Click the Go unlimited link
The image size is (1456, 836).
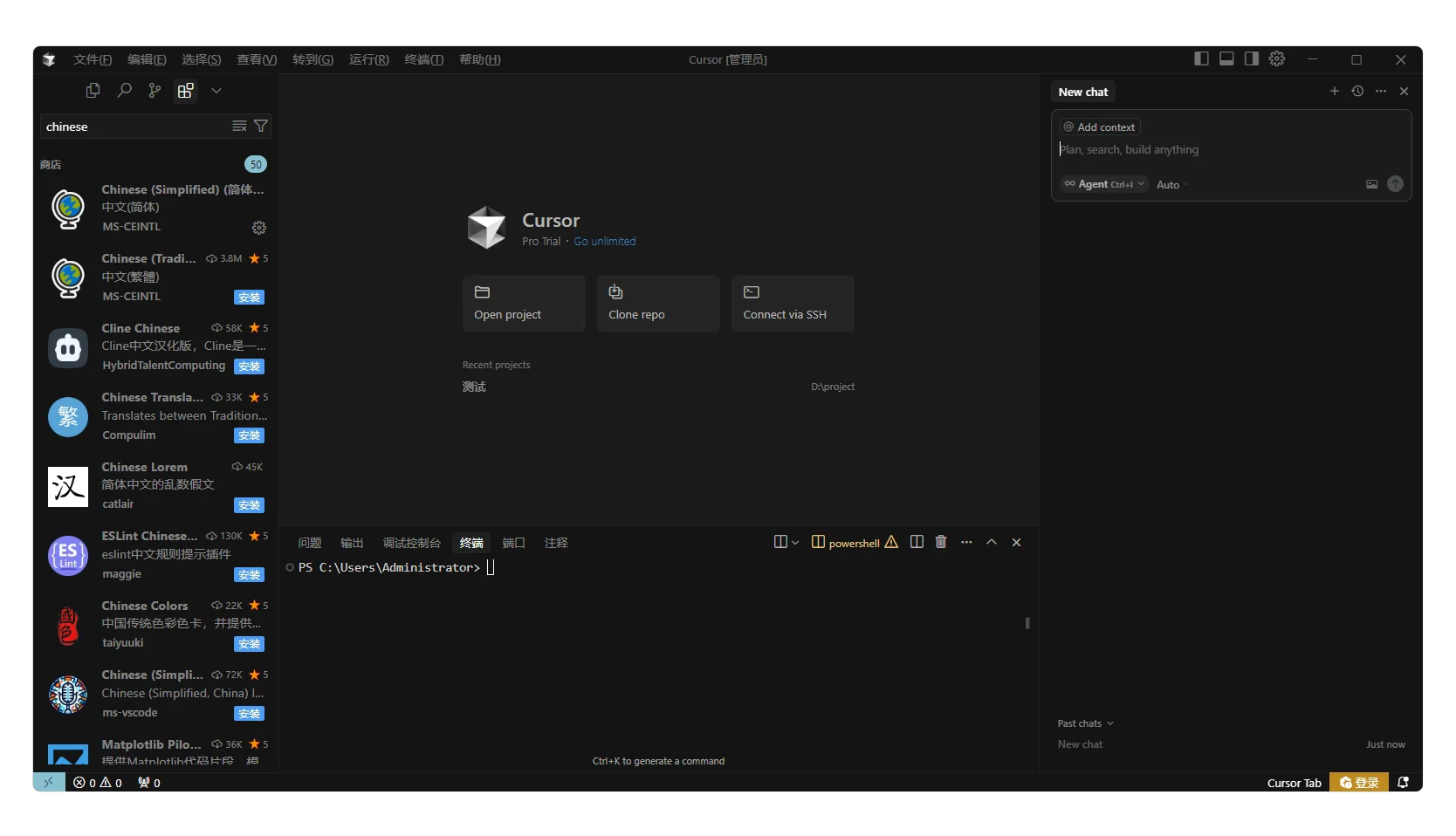604,242
